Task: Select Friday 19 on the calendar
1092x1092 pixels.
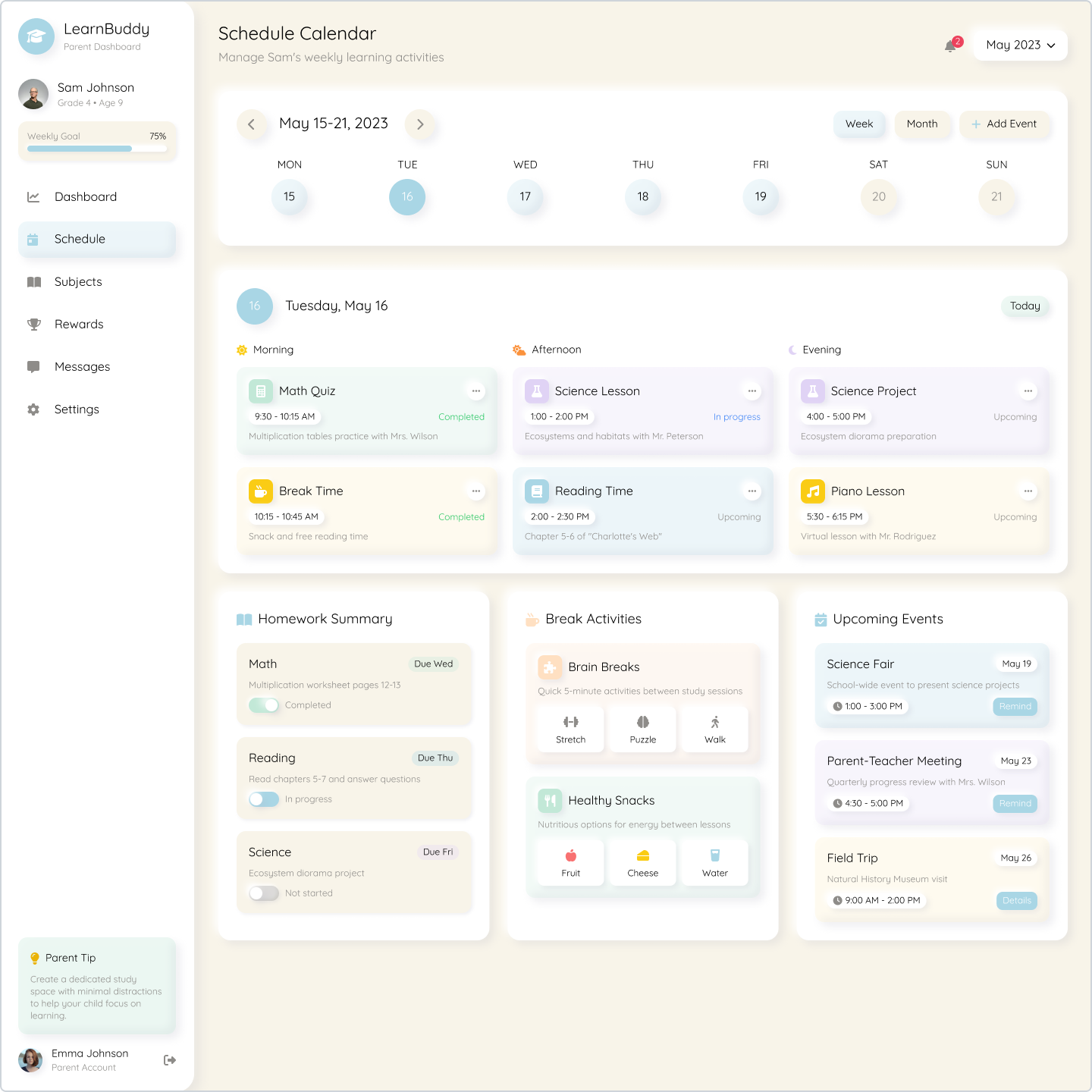Action: click(761, 197)
